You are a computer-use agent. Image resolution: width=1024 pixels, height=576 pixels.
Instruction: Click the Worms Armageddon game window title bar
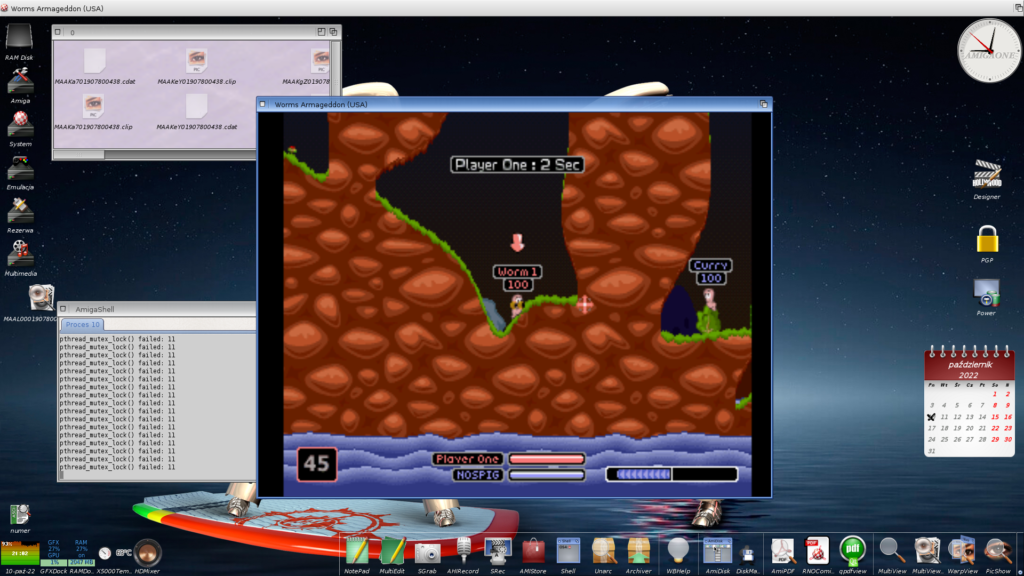[x=514, y=104]
